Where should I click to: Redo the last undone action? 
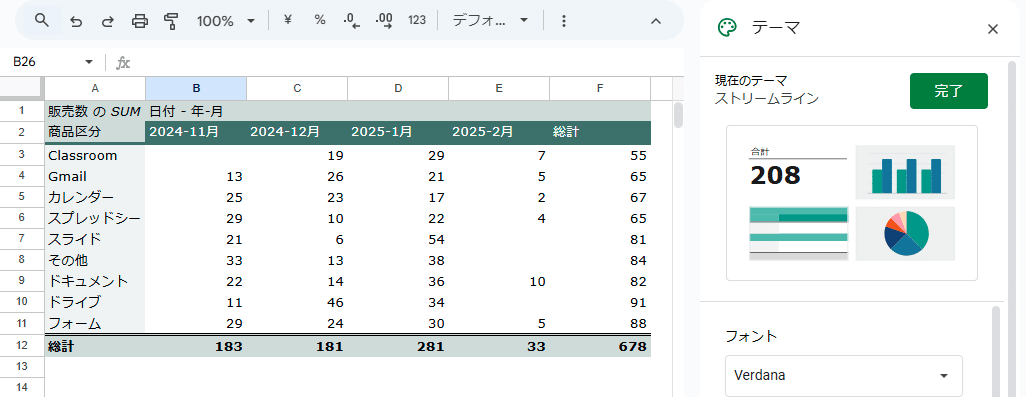107,21
